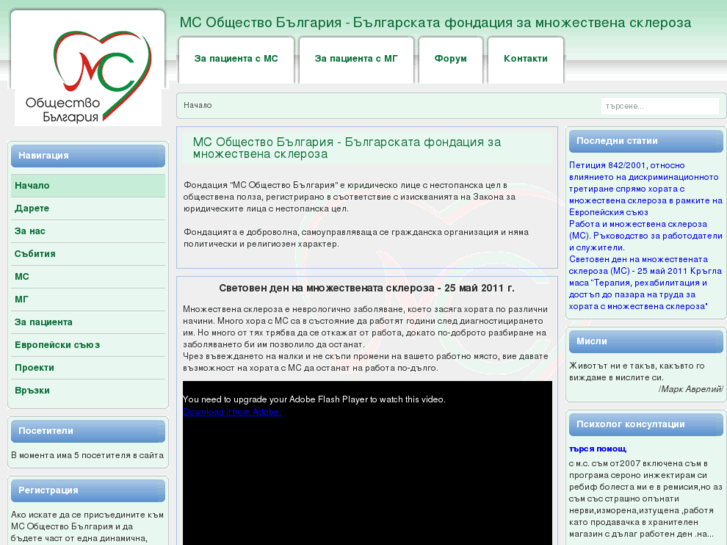Switch to the Форум tab
This screenshot has height=545, width=727.
450,59
